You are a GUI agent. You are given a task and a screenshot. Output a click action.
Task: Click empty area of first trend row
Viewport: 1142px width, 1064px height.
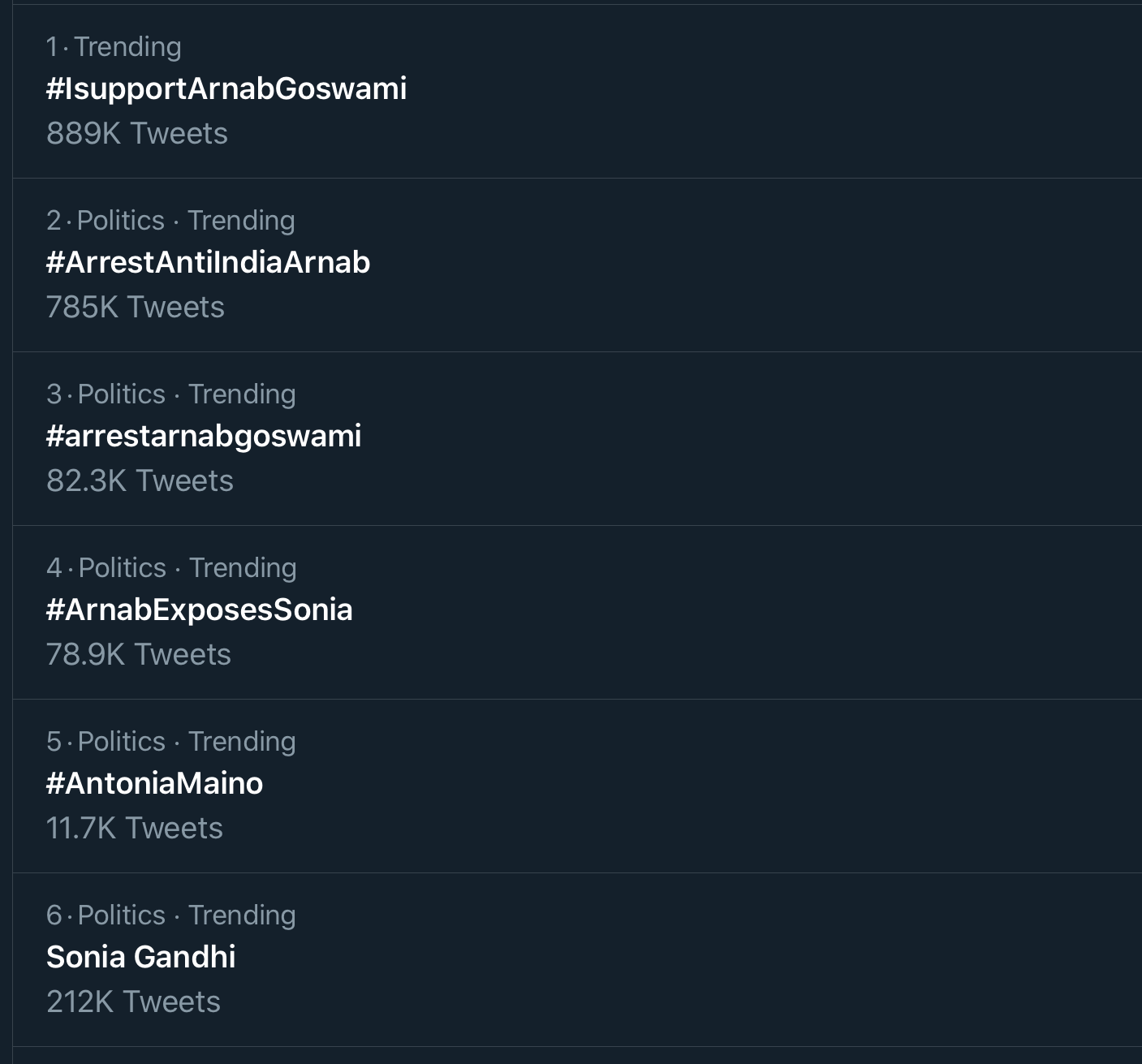(x=771, y=92)
